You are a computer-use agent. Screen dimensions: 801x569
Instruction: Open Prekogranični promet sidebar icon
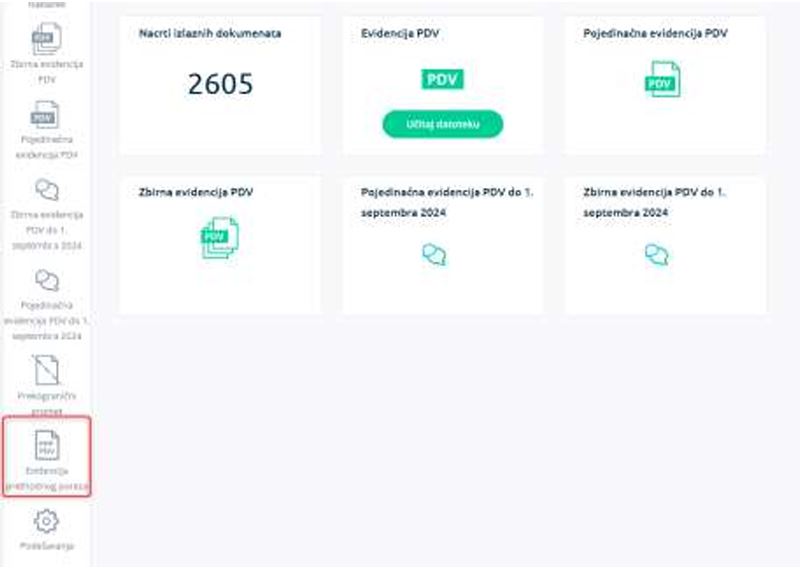46,370
